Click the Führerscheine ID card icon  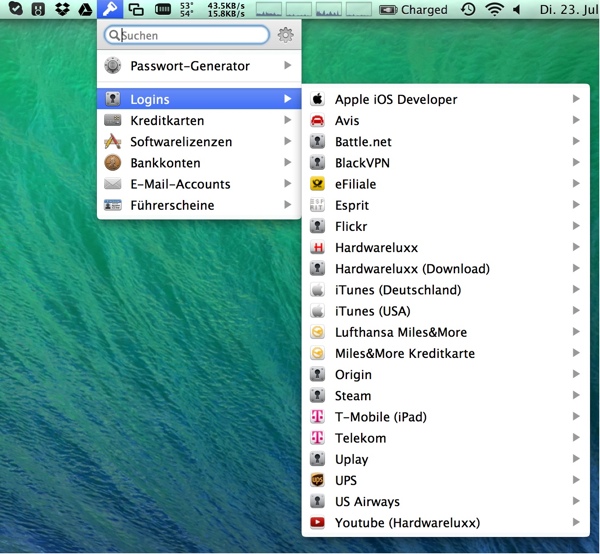coord(112,205)
